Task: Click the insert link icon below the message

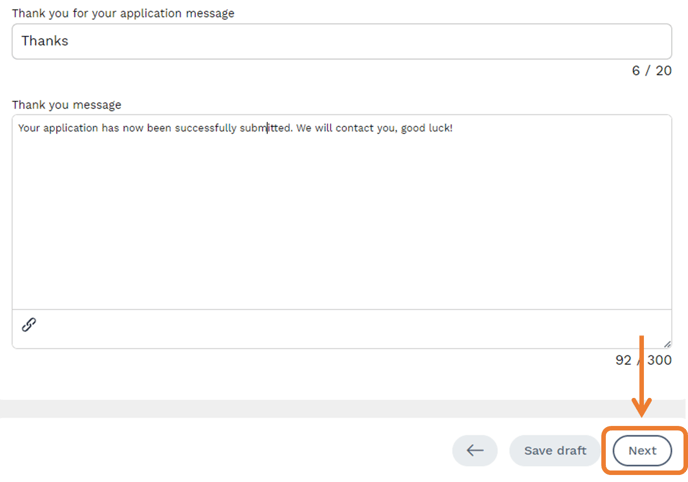Action: [x=29, y=324]
